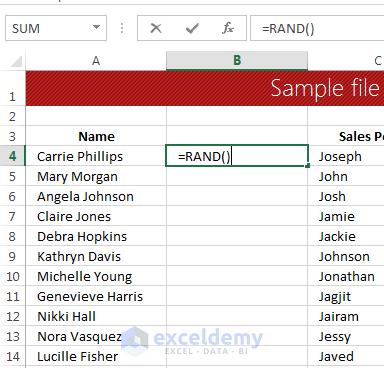Select row 9 header

[x=13, y=256]
